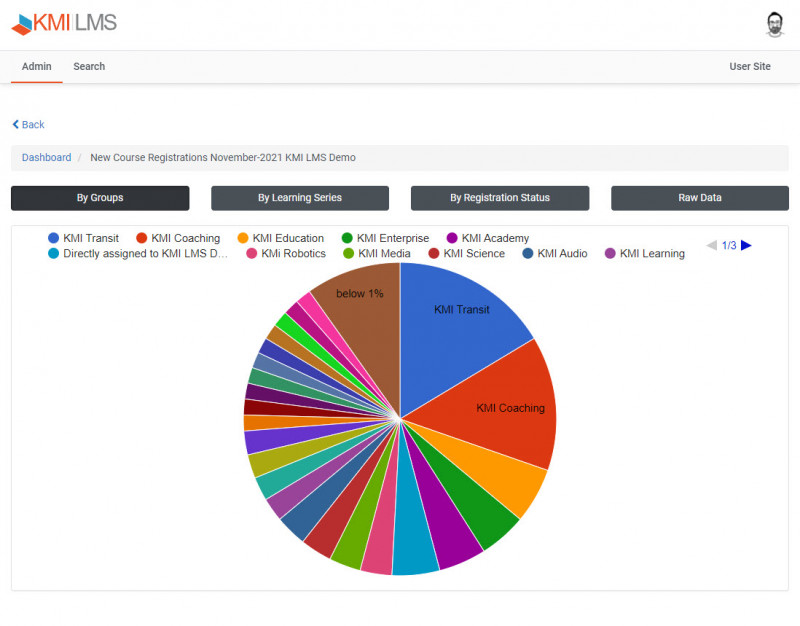The height and width of the screenshot is (626, 800).
Task: Show report By Groups
Action: [x=100, y=198]
